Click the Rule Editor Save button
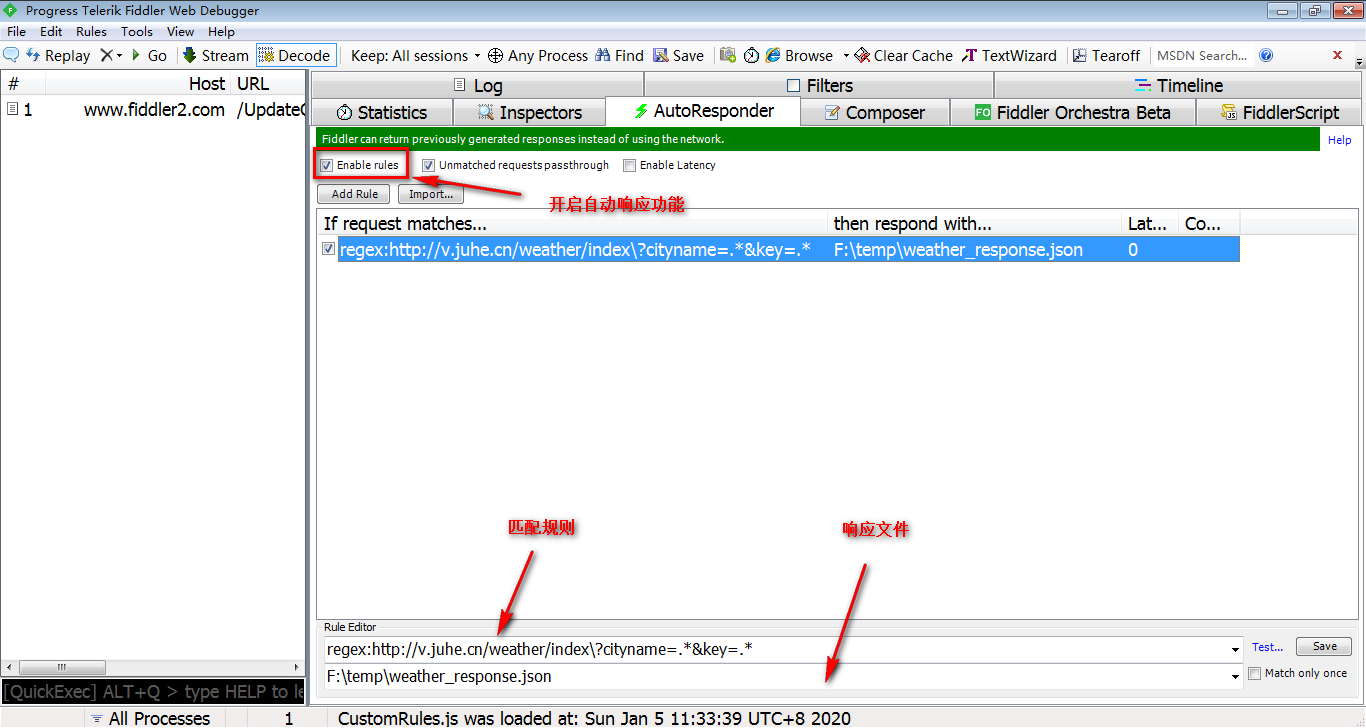This screenshot has height=728, width=1366. (1324, 646)
